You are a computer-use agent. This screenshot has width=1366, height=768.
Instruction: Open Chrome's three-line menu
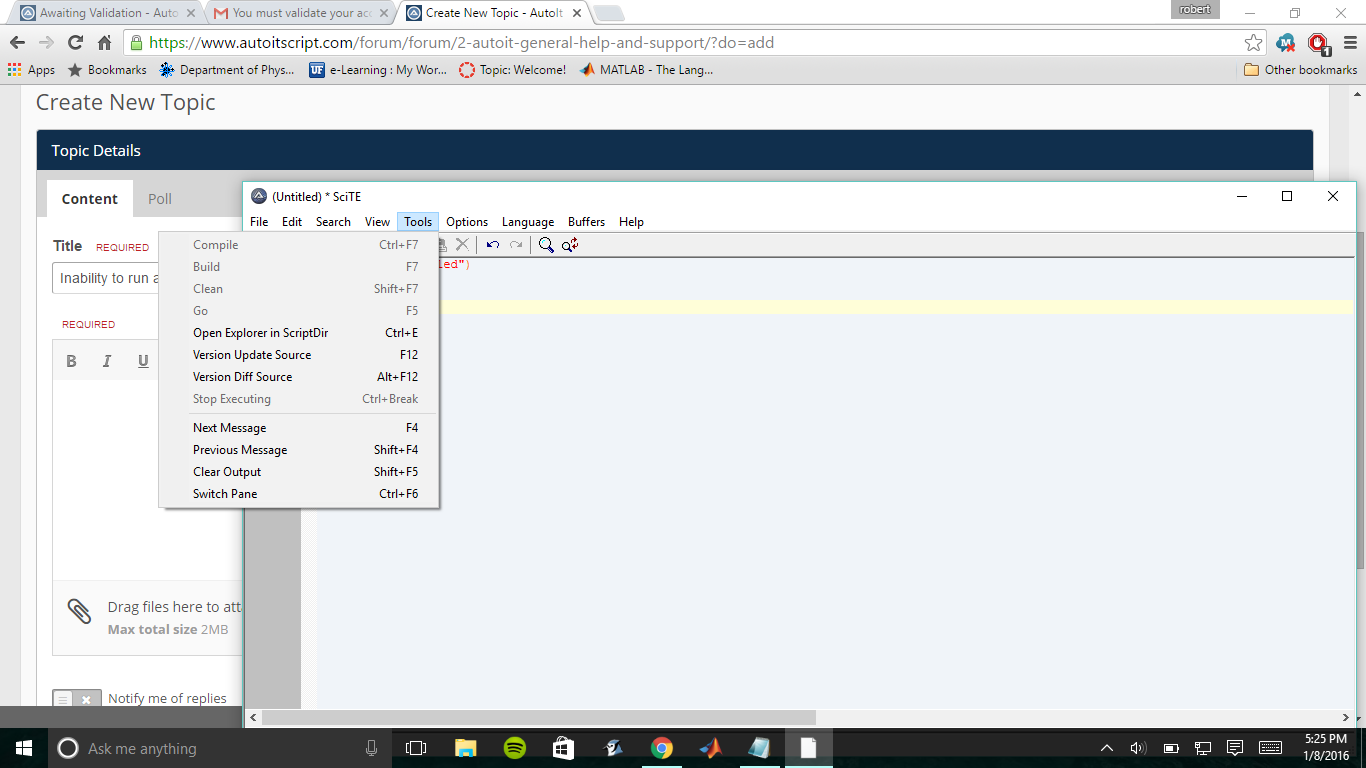click(x=1350, y=43)
